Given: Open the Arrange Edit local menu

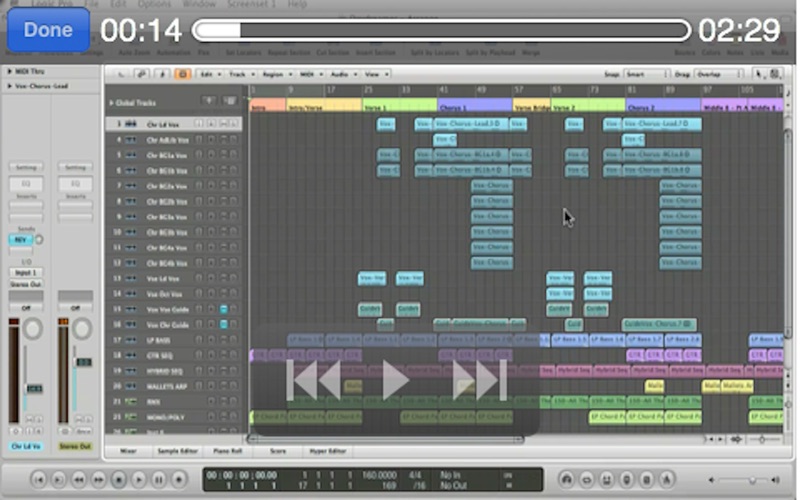Looking at the screenshot, I should [210, 74].
